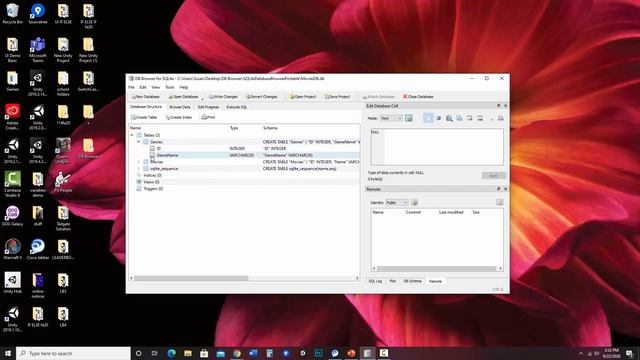This screenshot has width=640, height=360.
Task: Undock the Remote panel
Action: point(498,189)
